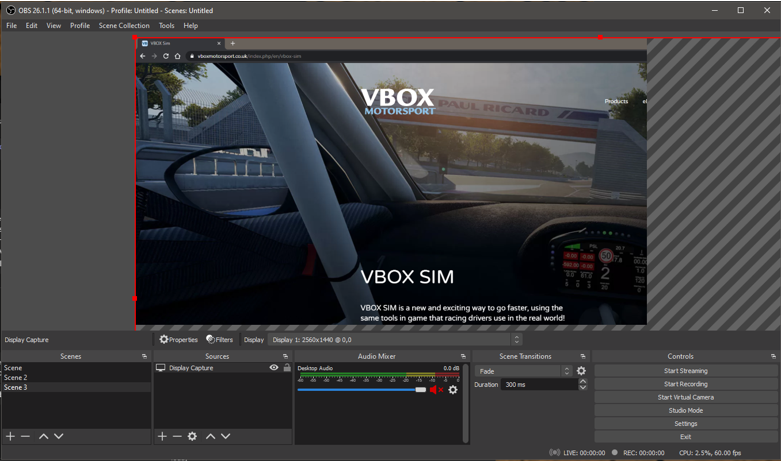Close the VBOX Sim browser tab in preview

(x=219, y=43)
